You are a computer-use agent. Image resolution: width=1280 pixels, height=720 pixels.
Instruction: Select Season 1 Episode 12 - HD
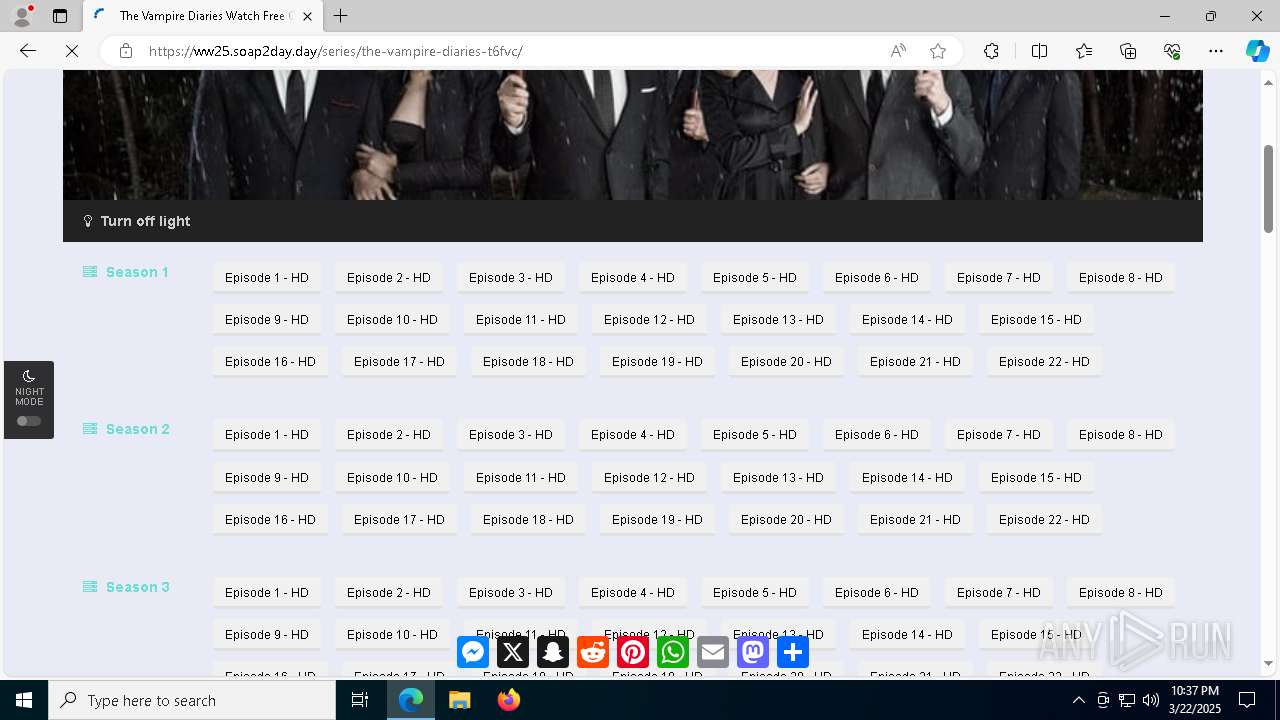649,320
